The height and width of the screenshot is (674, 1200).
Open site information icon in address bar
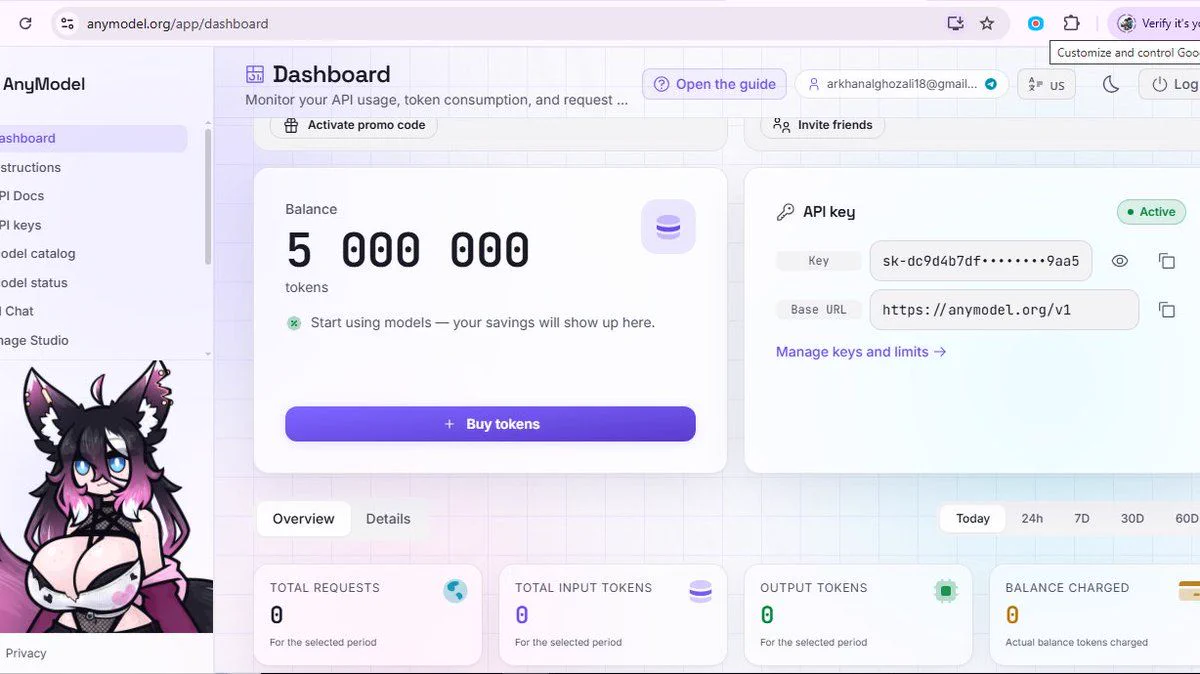coord(66,23)
